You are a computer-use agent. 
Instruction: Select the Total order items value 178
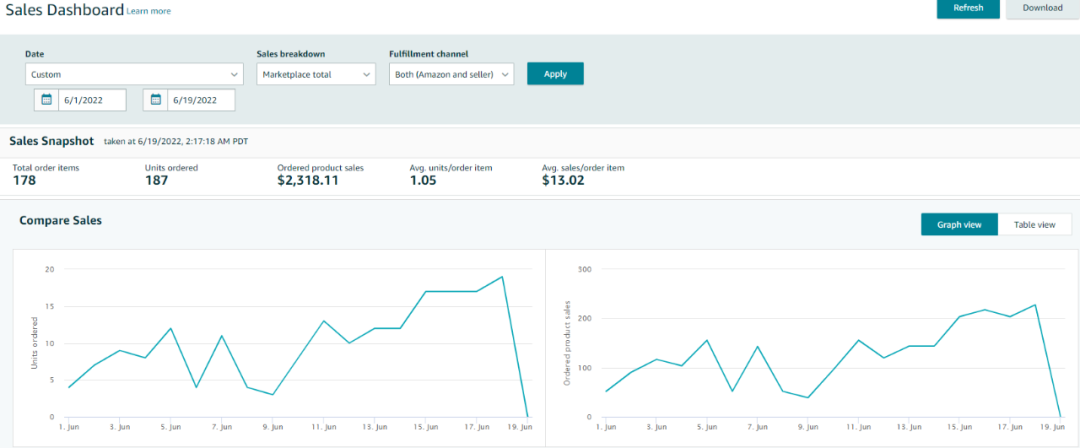click(x=27, y=181)
